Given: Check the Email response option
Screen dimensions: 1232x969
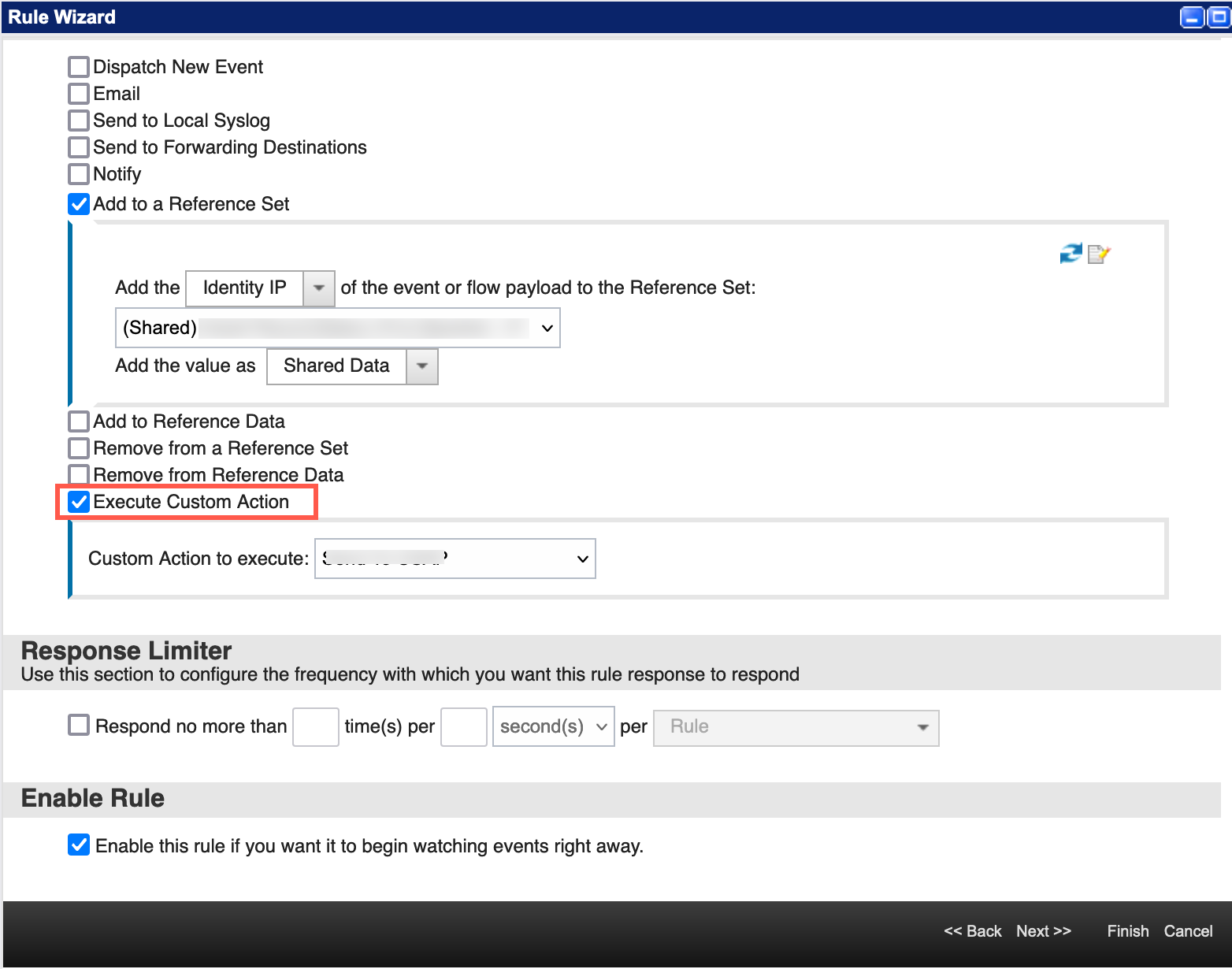Looking at the screenshot, I should click(79, 94).
